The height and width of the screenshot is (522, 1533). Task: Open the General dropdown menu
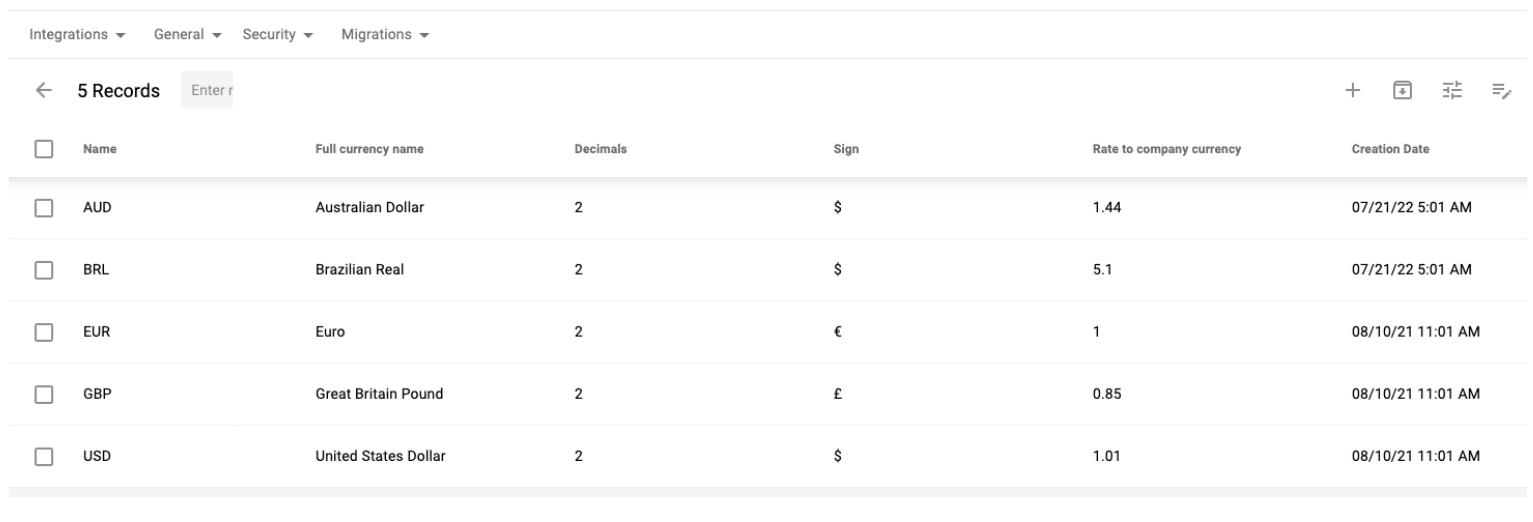186,35
